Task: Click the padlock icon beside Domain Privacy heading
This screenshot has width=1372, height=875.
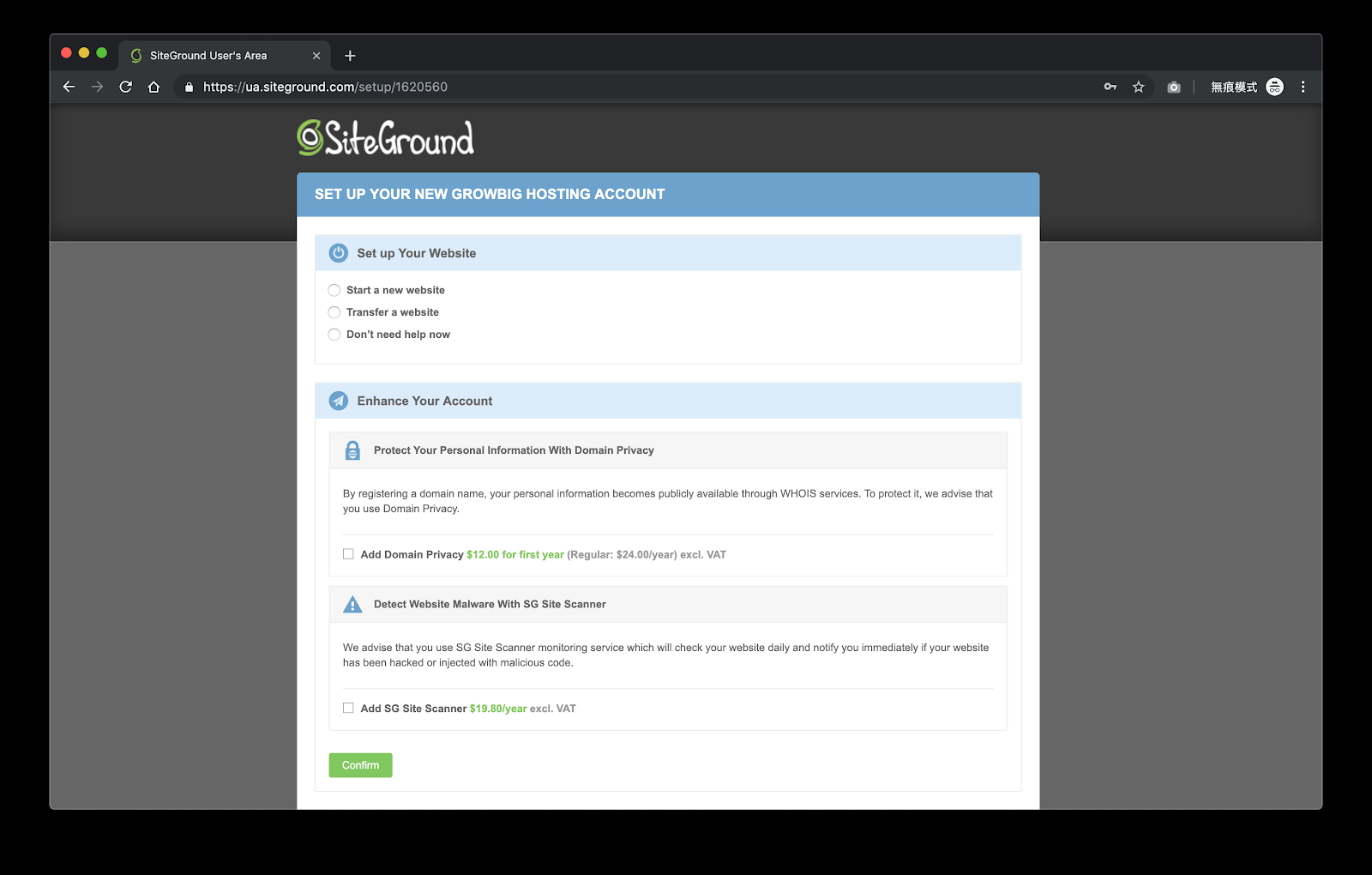Action: [352, 450]
